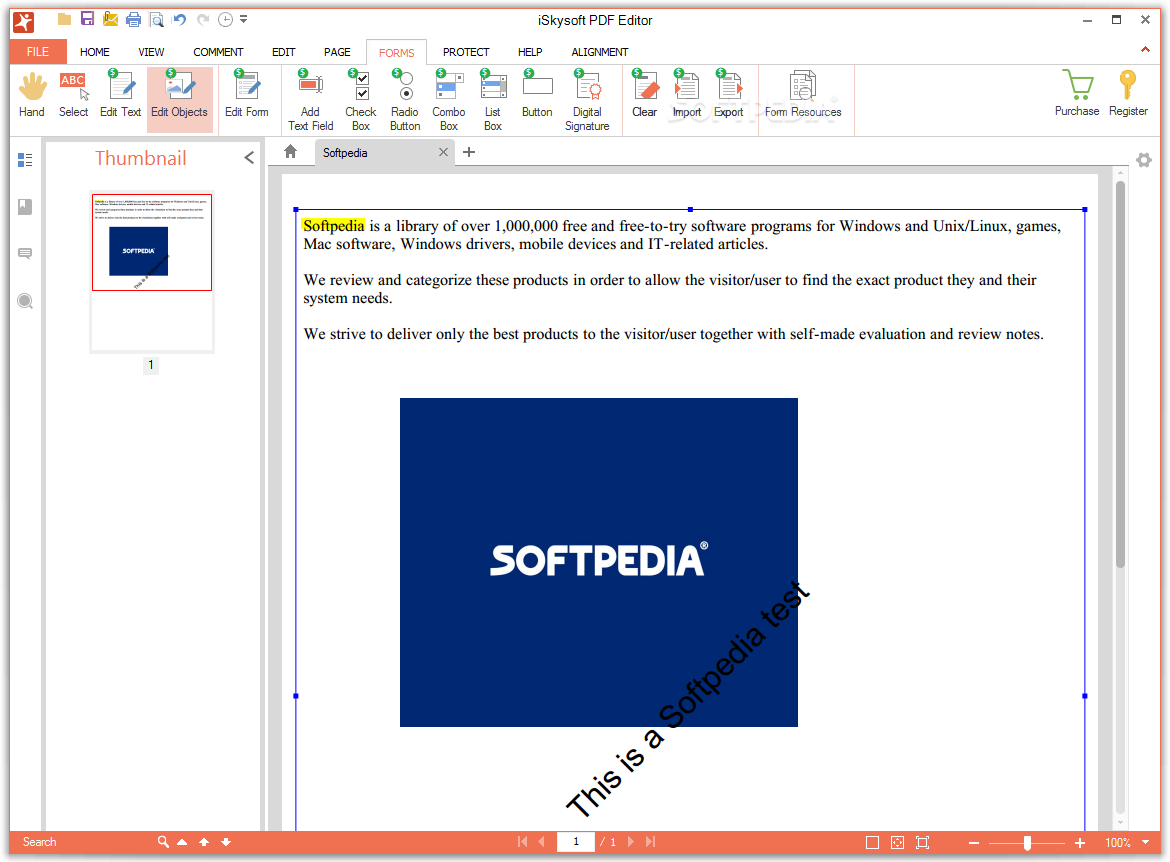The width and height of the screenshot is (1170, 862).
Task: Select the Hand tool
Action: tap(32, 96)
